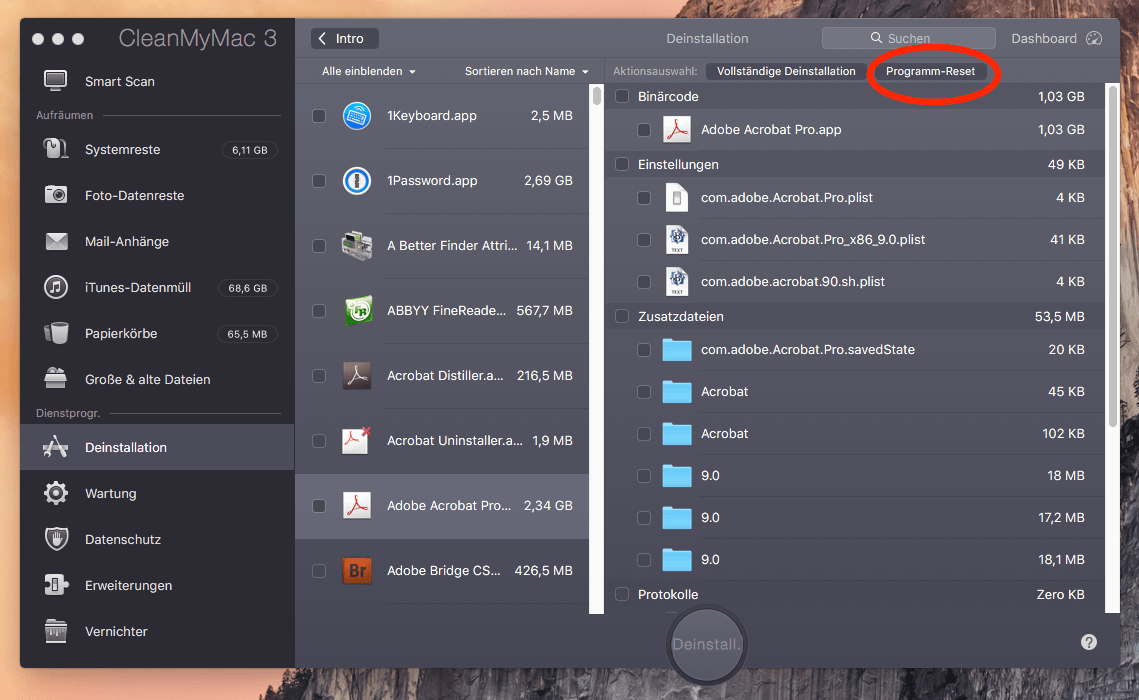Click the com.adobe.Acrobat.Pro.savedState folder icon
The height and width of the screenshot is (700, 1139).
(676, 349)
